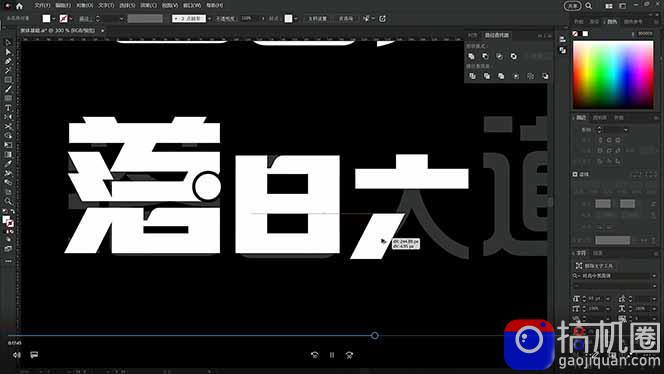The image size is (664, 374).
Task: Select the Scissors tool
Action: point(8,127)
